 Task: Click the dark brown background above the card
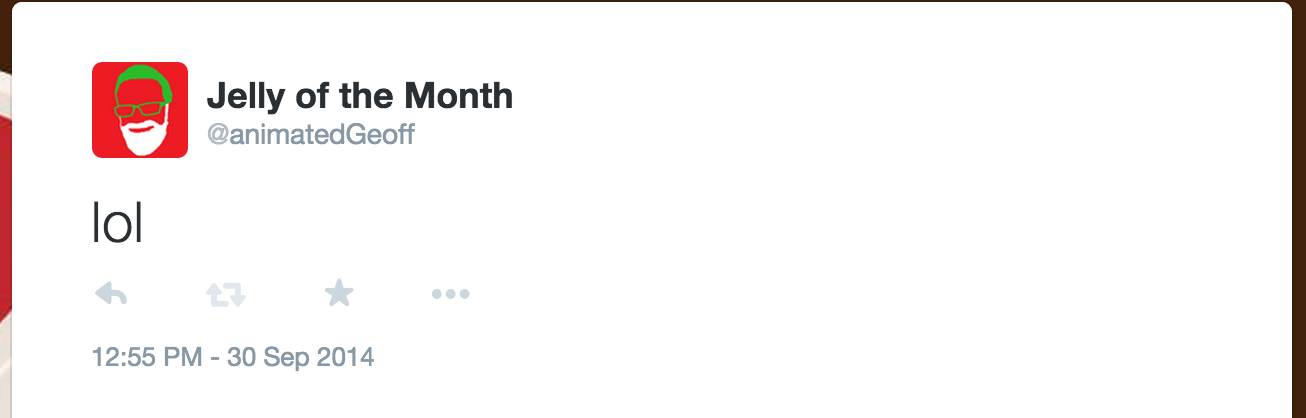[x=650, y=2]
